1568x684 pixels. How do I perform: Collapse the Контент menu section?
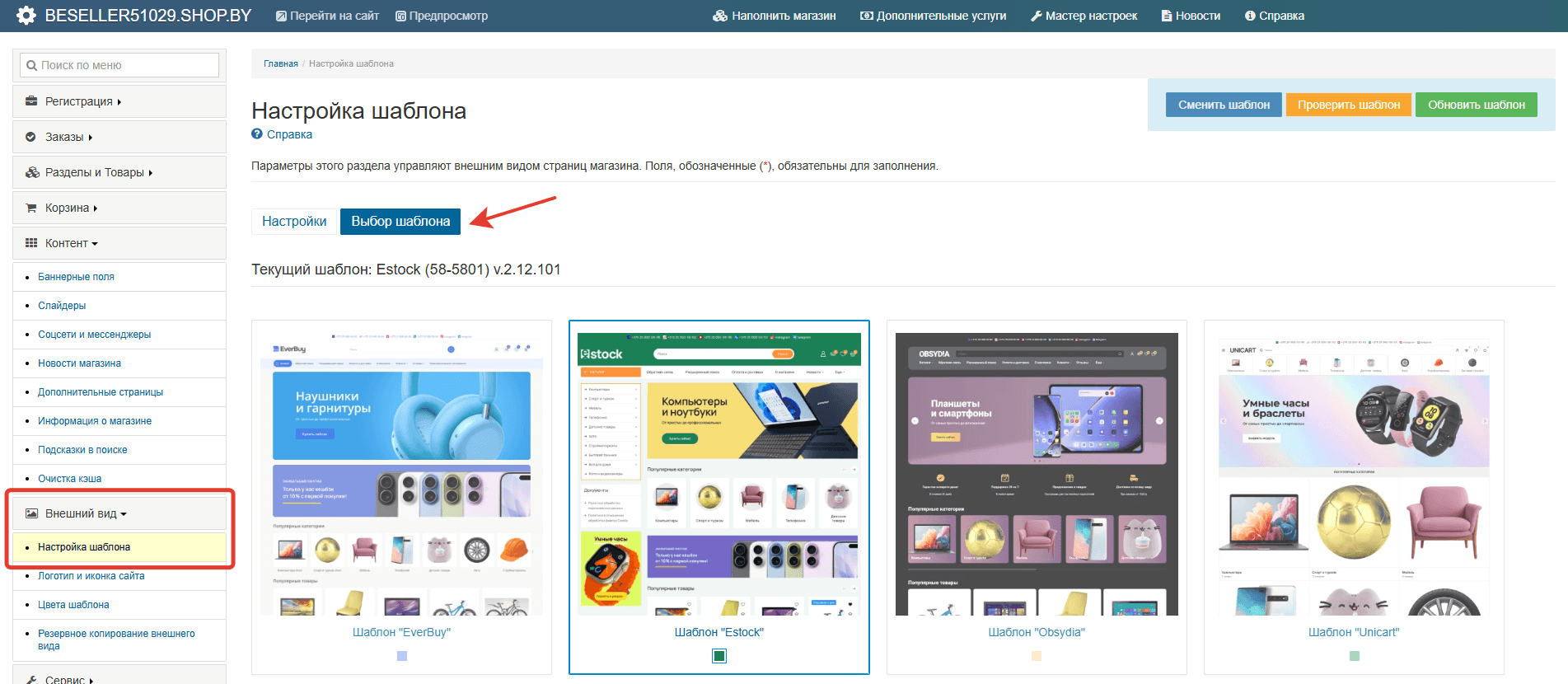tap(71, 243)
